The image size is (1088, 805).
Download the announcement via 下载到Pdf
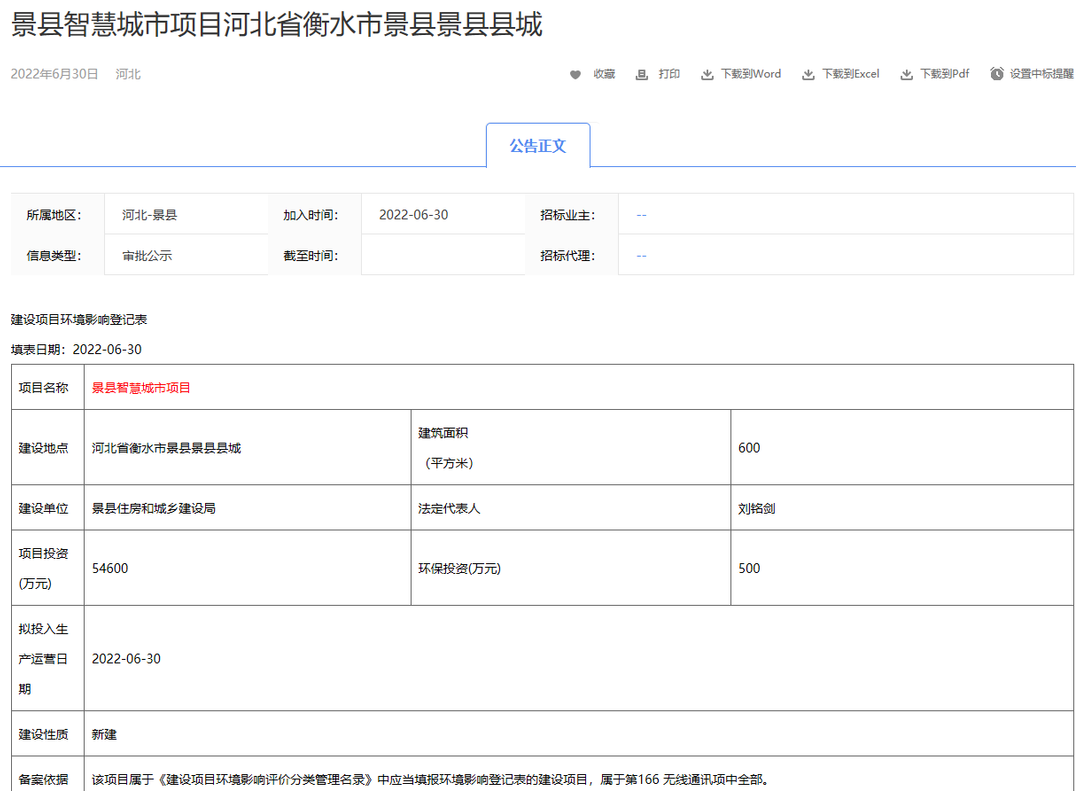click(944, 74)
